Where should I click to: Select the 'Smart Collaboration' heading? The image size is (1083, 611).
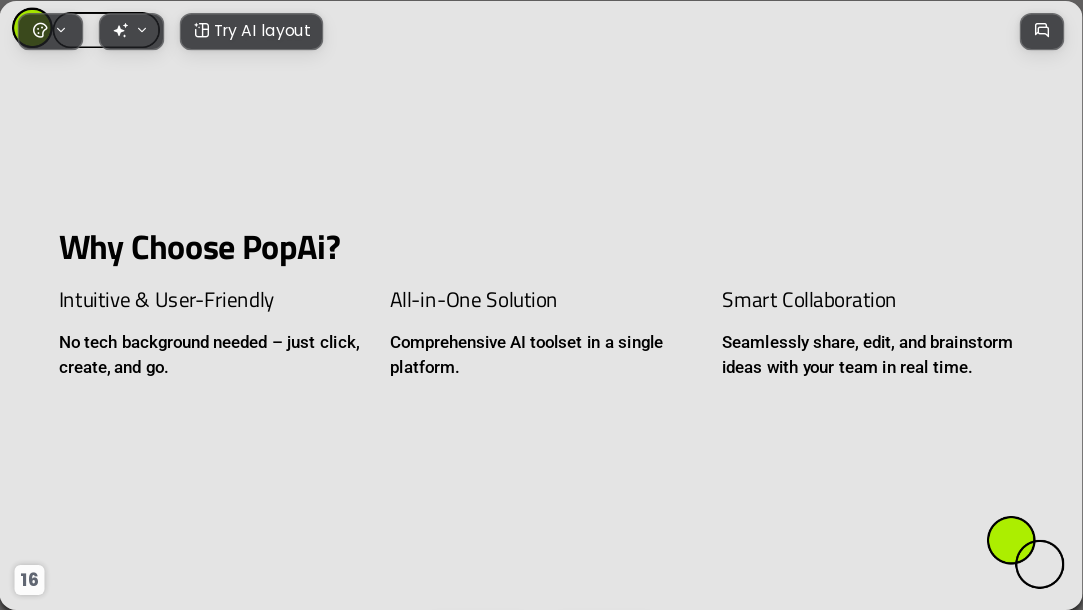(809, 300)
